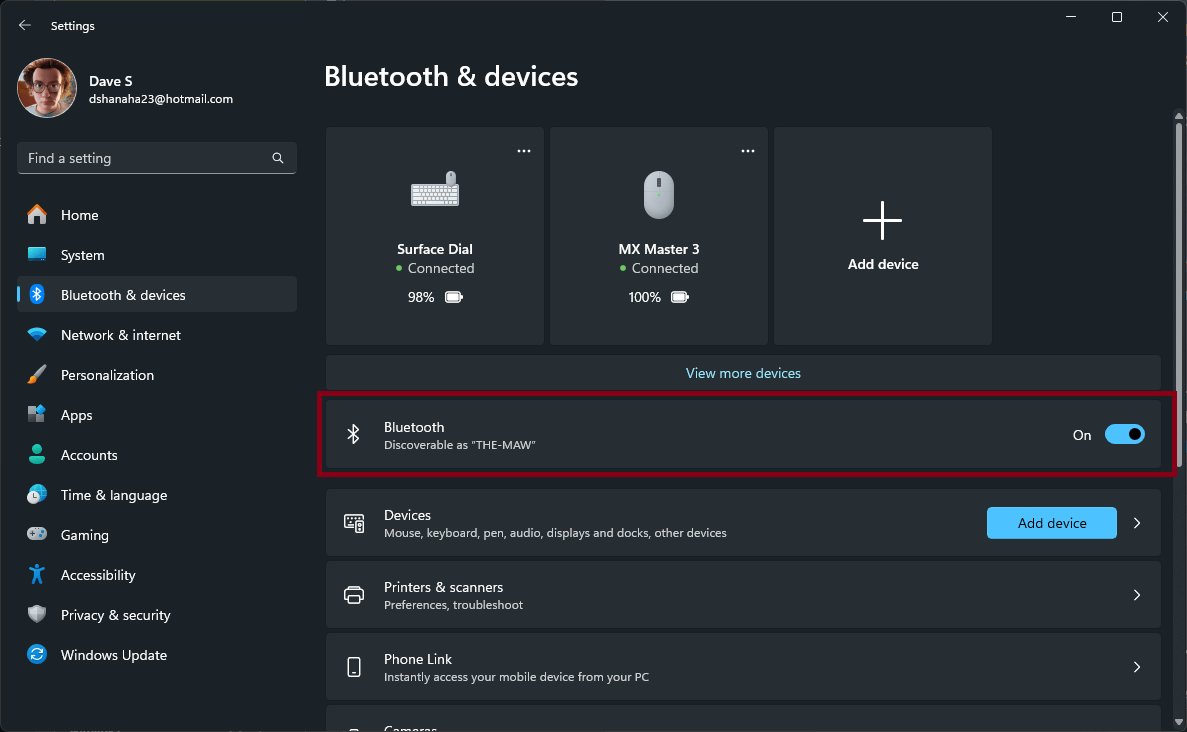This screenshot has width=1187, height=732.
Task: Click the plus icon to add device
Action: tap(883, 221)
